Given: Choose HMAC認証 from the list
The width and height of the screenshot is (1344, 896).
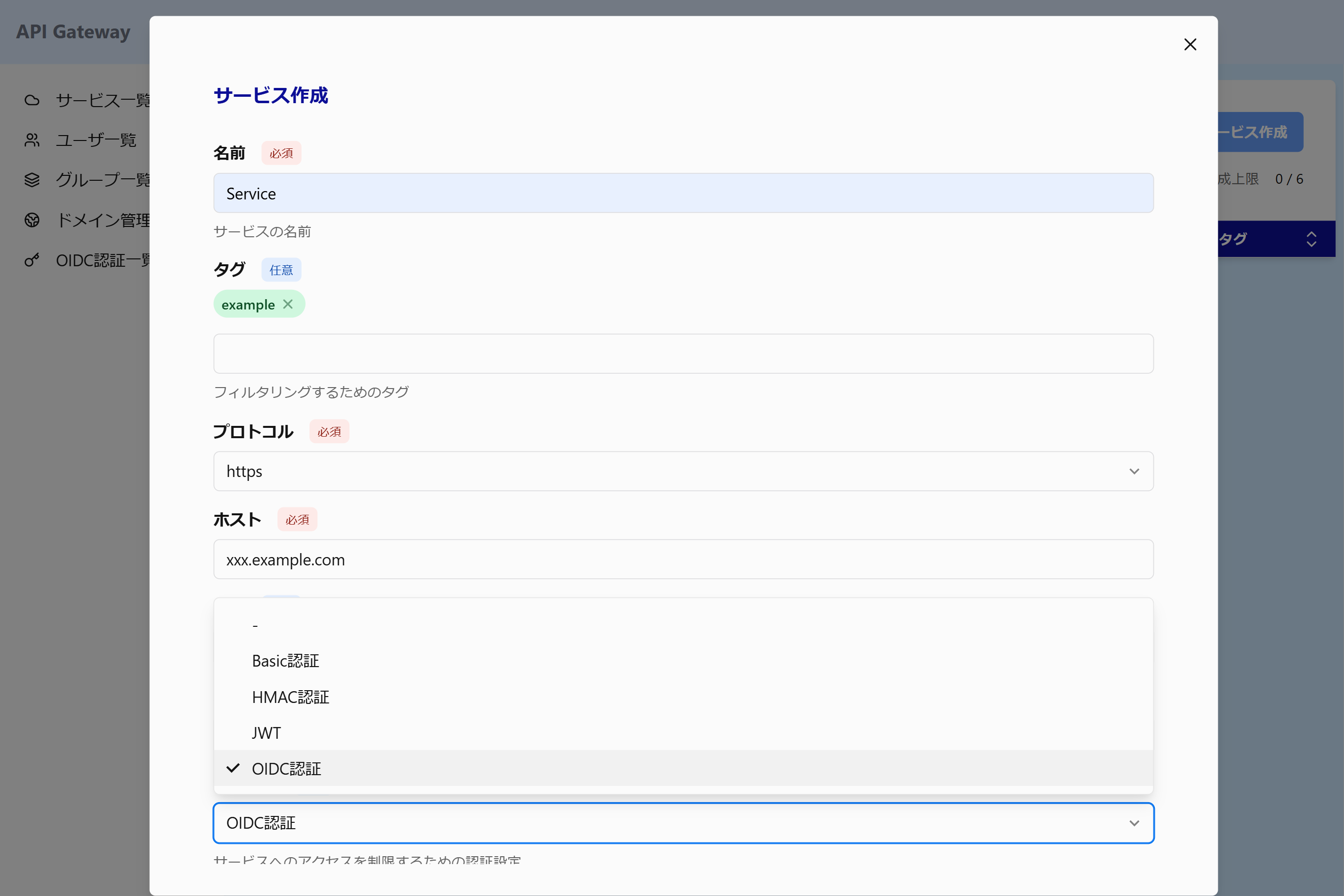Looking at the screenshot, I should tap(683, 697).
